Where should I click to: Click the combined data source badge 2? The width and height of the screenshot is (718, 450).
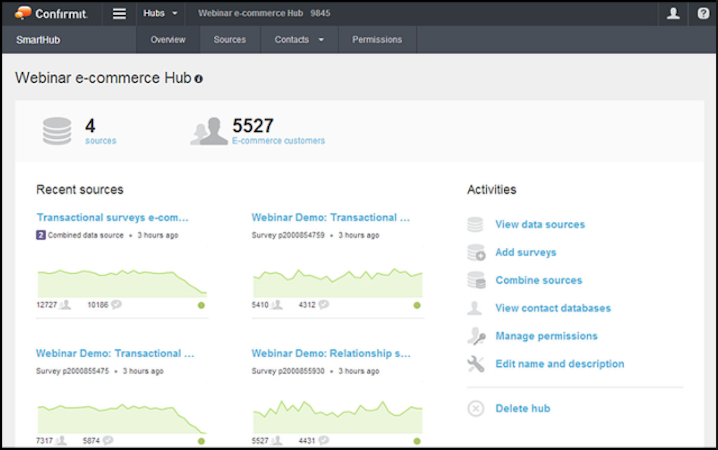pos(41,235)
